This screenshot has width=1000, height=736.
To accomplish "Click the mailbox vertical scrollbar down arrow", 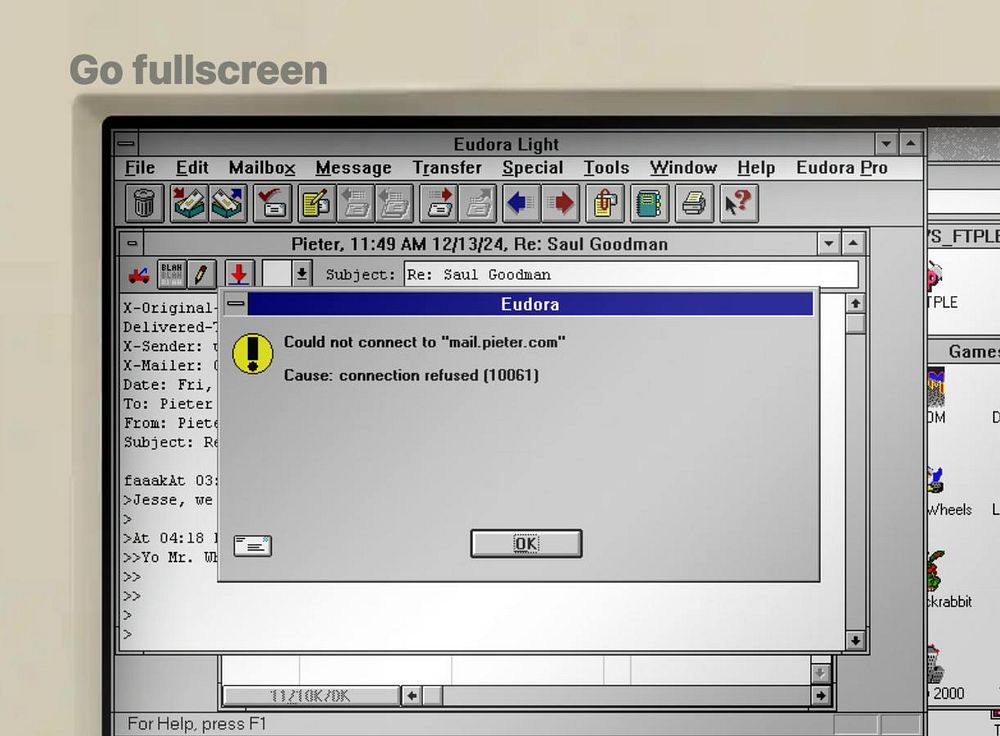I will [x=821, y=673].
